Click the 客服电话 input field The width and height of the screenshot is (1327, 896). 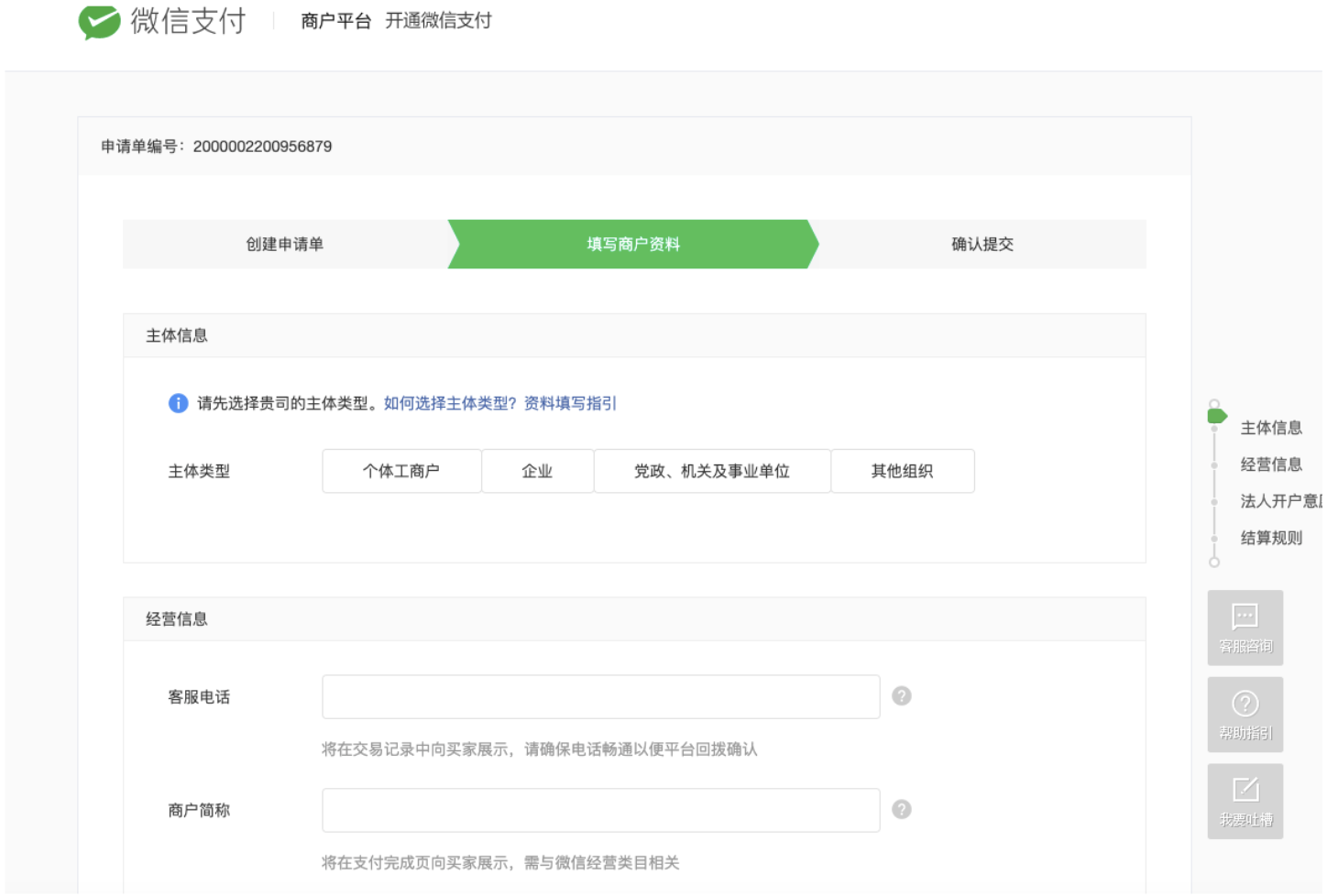coord(600,697)
